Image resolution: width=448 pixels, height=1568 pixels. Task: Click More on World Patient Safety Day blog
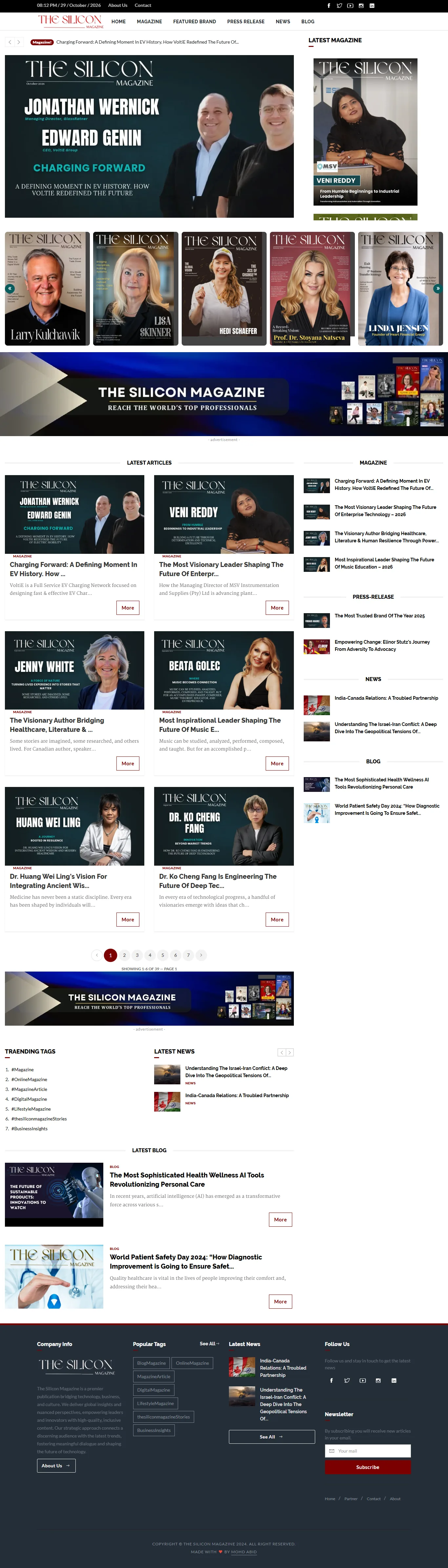coord(281,1301)
